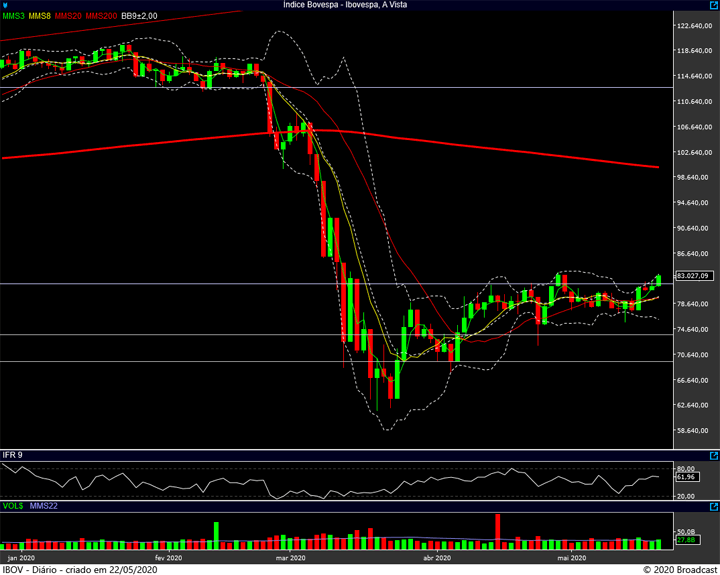Click the pop-out icon at the title bar's right
The image size is (720, 575).
pyautogui.click(x=712, y=5)
